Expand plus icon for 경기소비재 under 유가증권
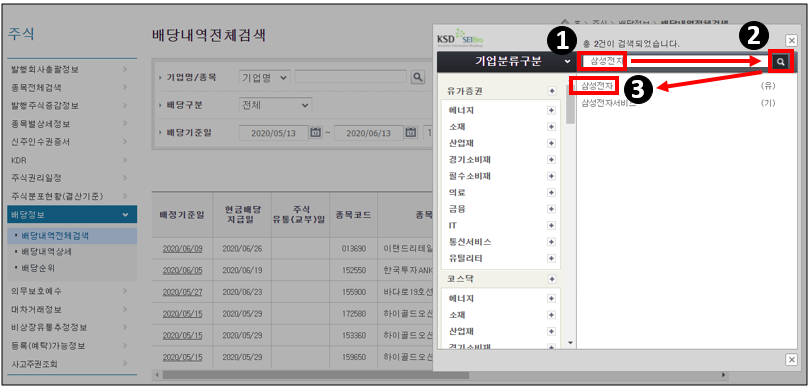The width and height of the screenshot is (811, 389). point(551,160)
